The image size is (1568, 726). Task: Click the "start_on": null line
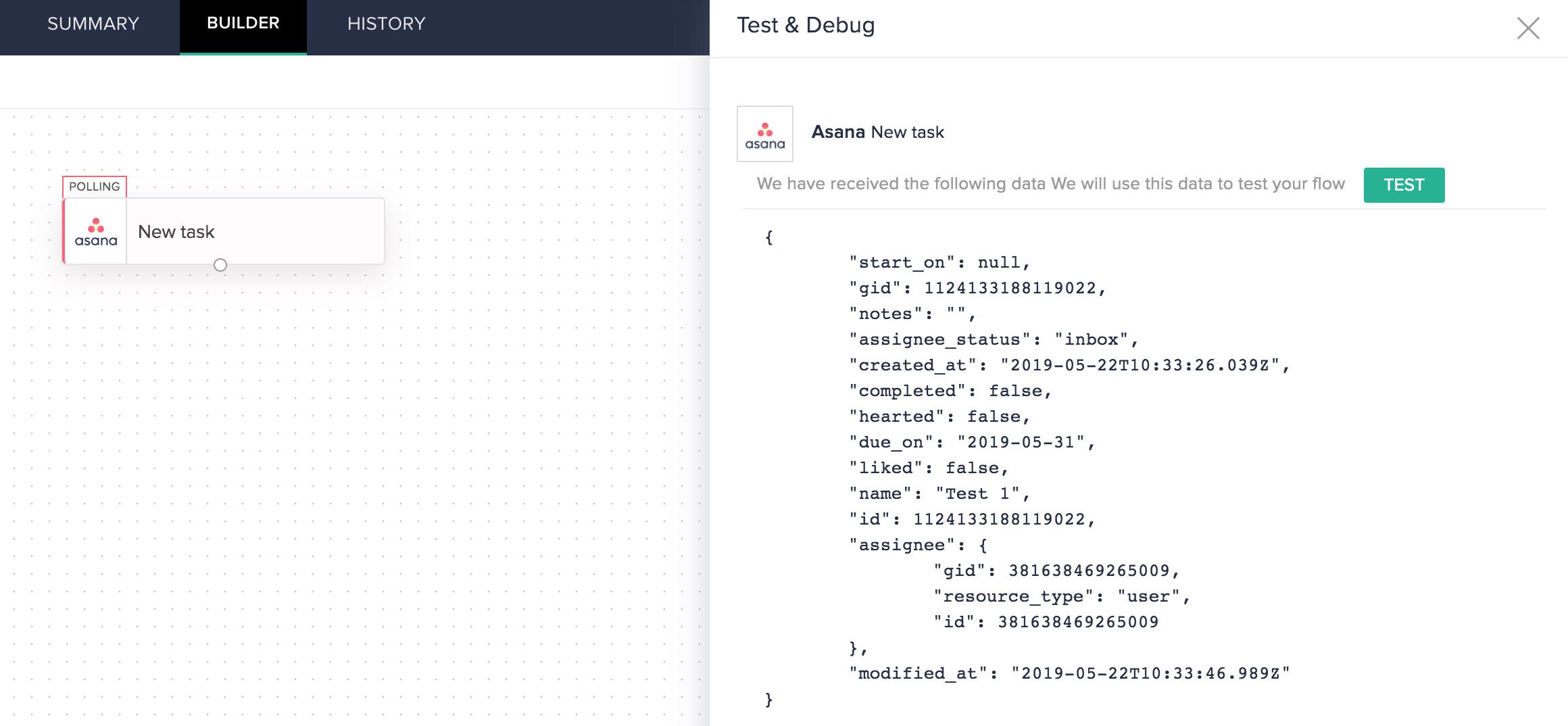[939, 263]
